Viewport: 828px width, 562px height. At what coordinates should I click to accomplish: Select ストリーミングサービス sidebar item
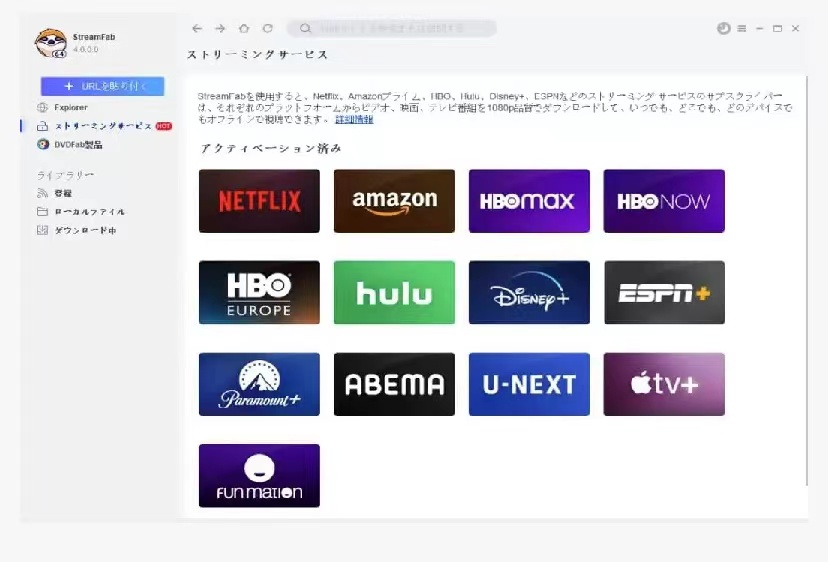point(103,126)
